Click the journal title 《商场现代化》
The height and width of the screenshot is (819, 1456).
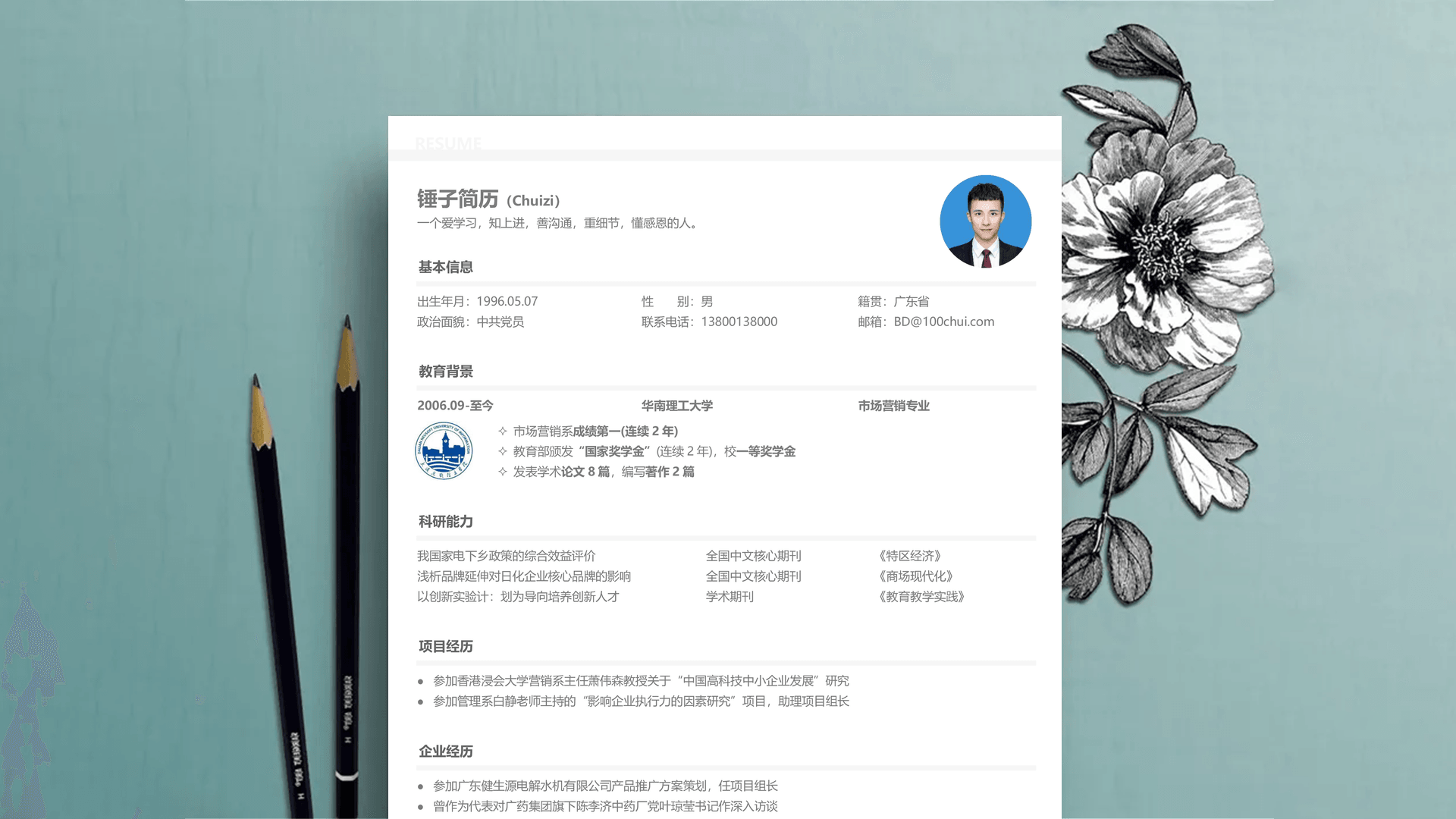915,576
